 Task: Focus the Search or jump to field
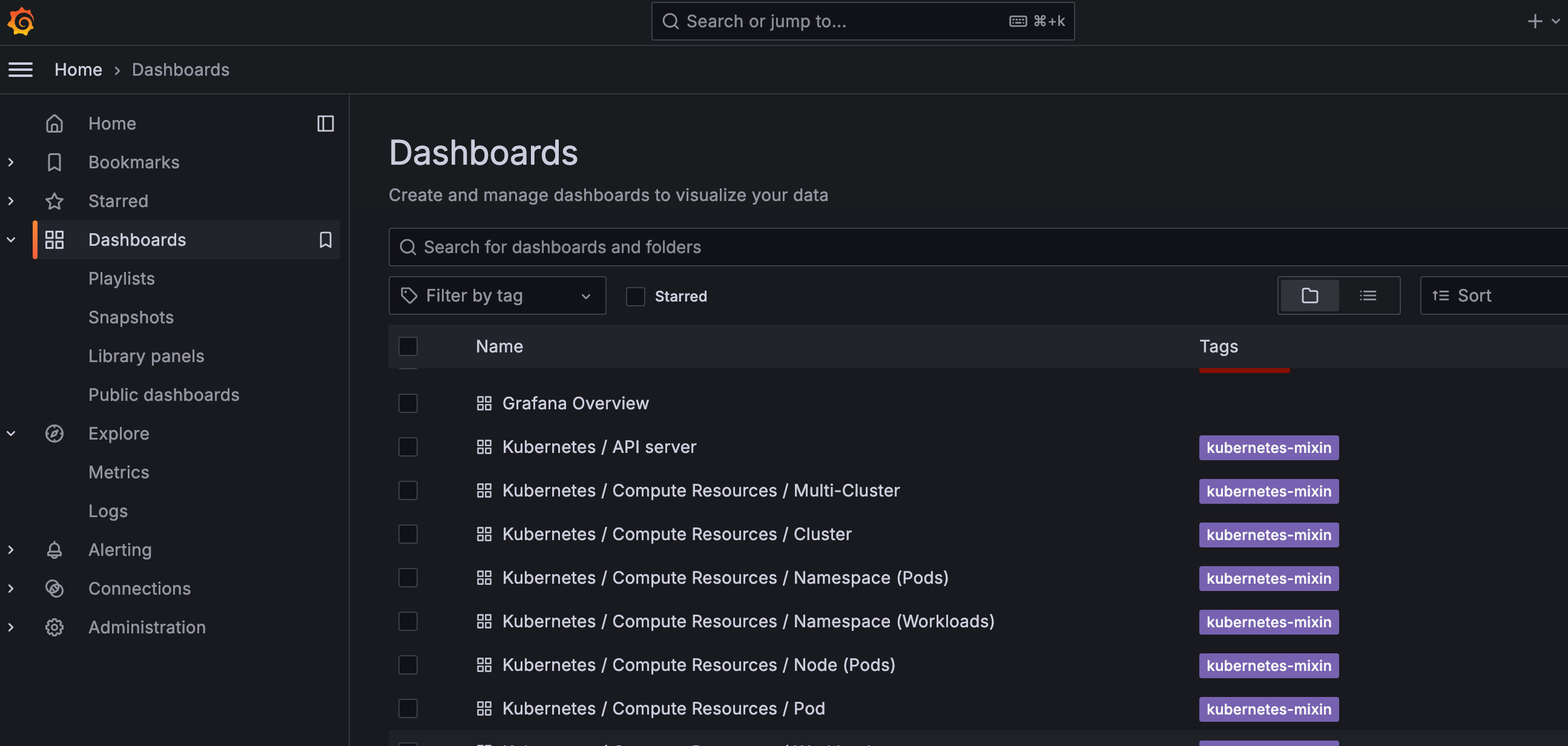tap(863, 21)
